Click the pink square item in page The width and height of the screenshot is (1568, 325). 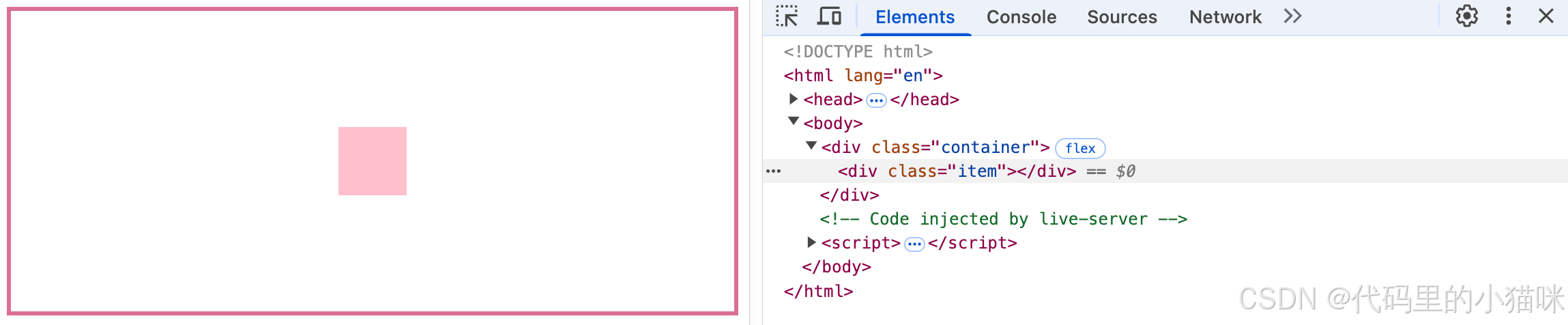pos(373,161)
